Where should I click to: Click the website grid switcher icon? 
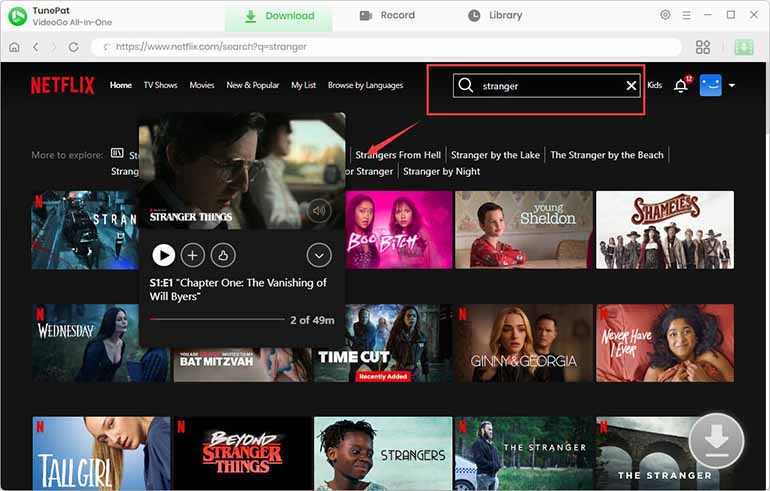pyautogui.click(x=703, y=47)
